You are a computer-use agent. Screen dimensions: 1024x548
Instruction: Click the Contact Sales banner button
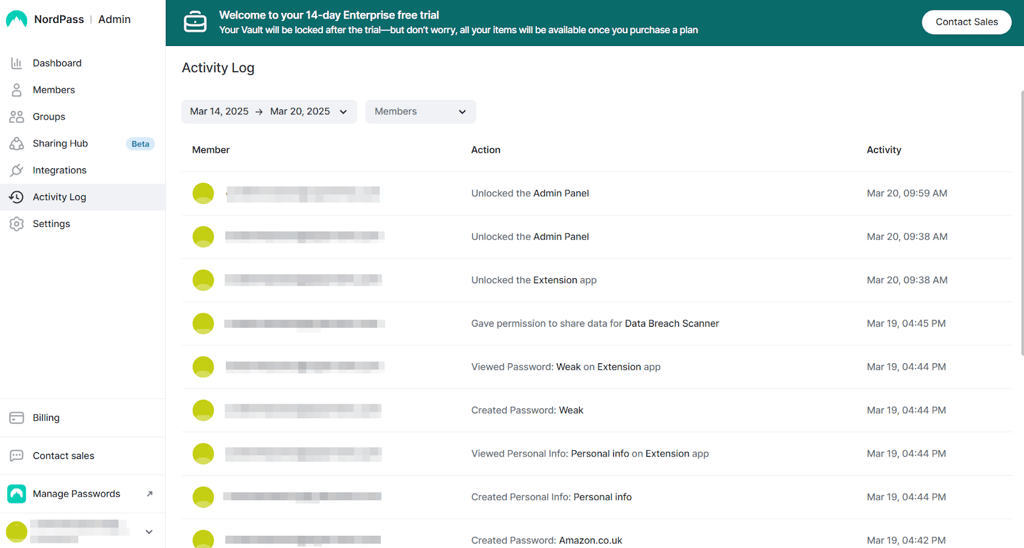[x=967, y=22]
